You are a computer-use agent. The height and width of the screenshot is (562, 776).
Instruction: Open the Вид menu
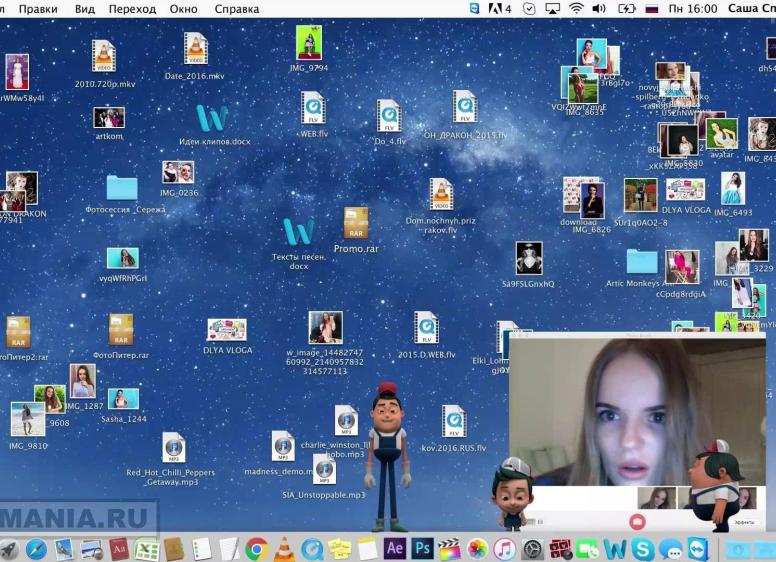tap(85, 8)
